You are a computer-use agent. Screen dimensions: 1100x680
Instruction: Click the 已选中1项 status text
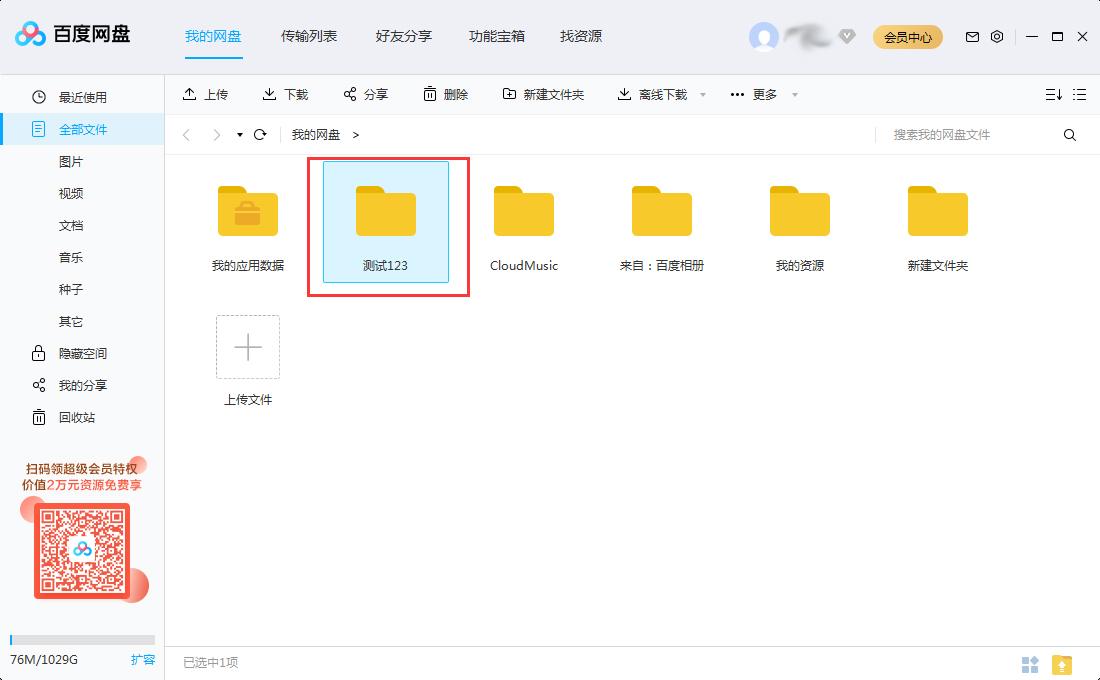click(210, 662)
